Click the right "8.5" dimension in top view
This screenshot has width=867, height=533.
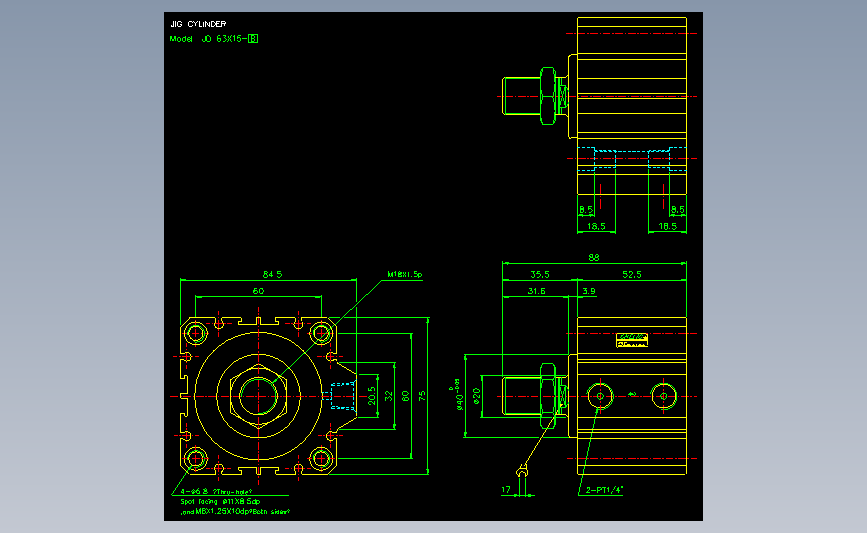677,210
